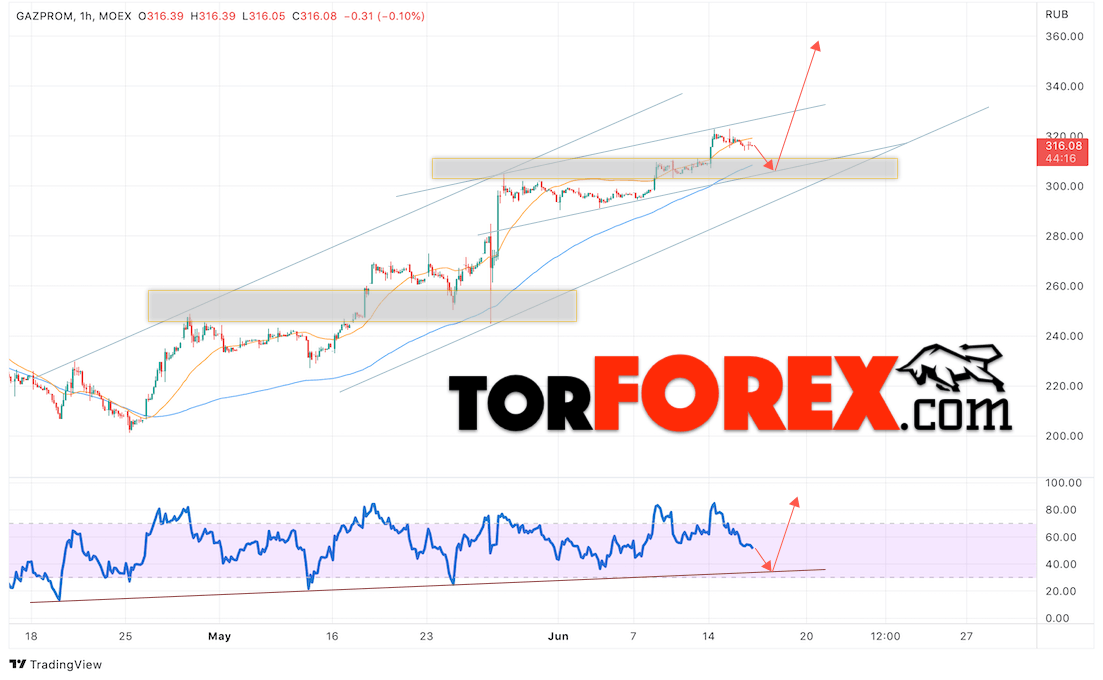Click the MOEX exchange label
This screenshot has height=680, width=1103.
[115, 16]
